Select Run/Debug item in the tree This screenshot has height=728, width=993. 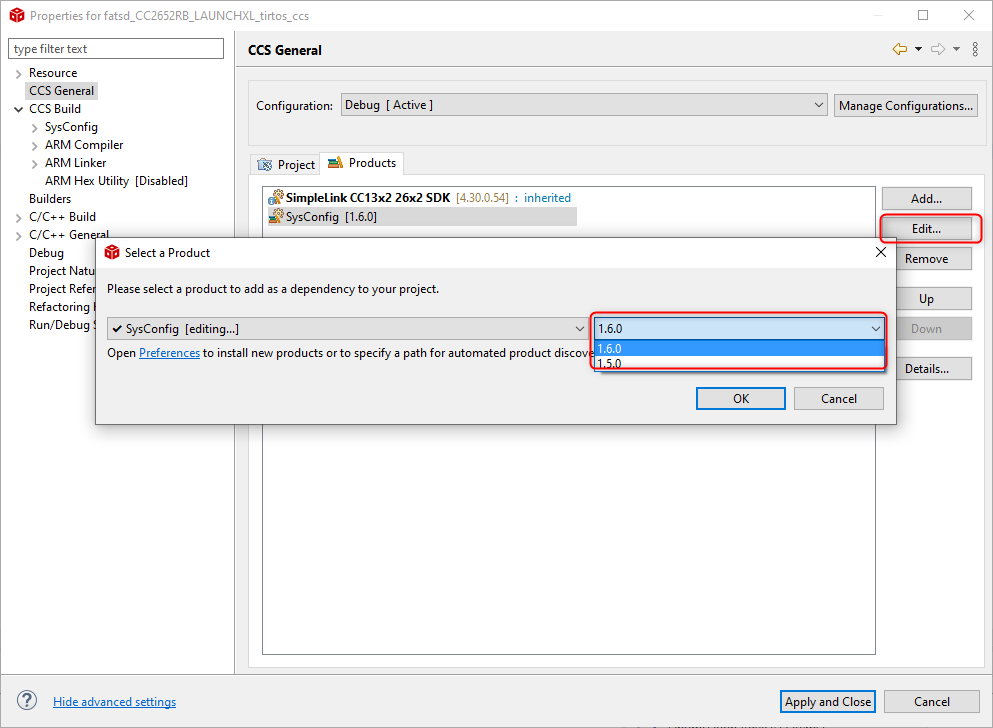[x=61, y=325]
